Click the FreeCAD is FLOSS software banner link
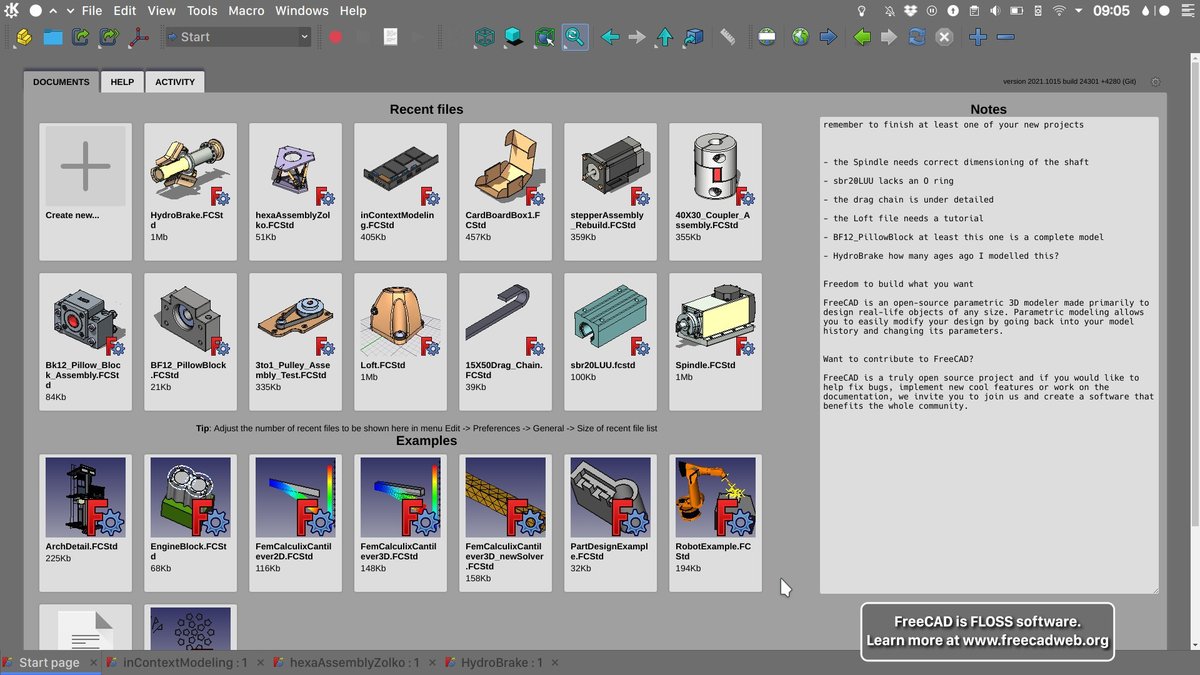Screen dimensions: 1200x675 [987, 631]
